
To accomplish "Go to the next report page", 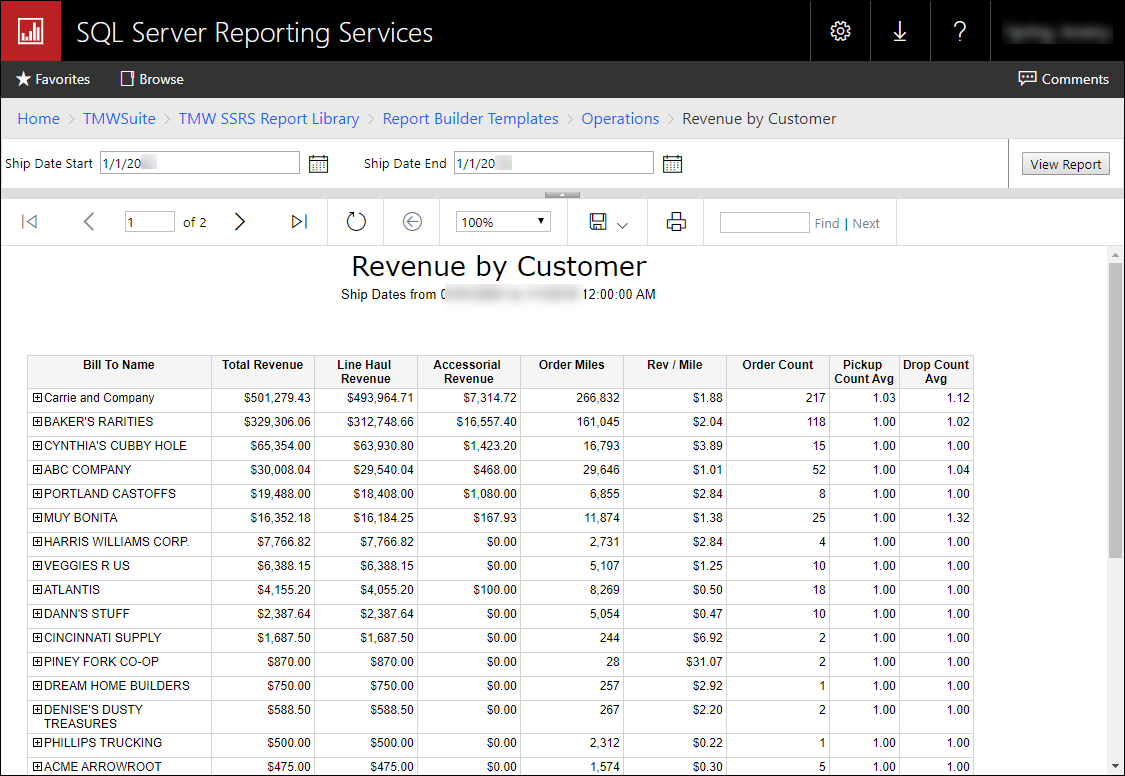I will tap(240, 222).
